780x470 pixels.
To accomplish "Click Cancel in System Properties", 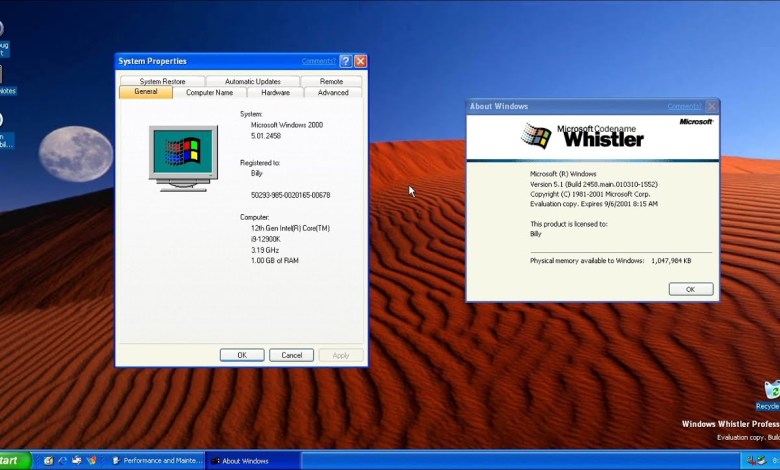I will 292,355.
